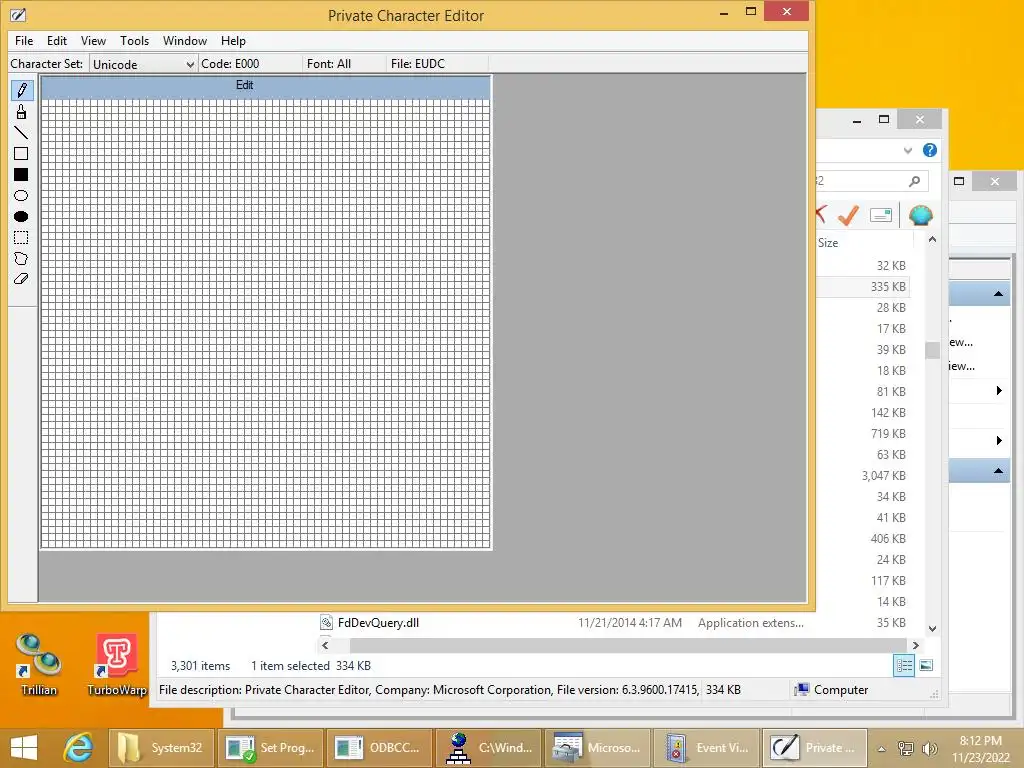Click the Edit window title bar
1024x768 pixels.
266,86
